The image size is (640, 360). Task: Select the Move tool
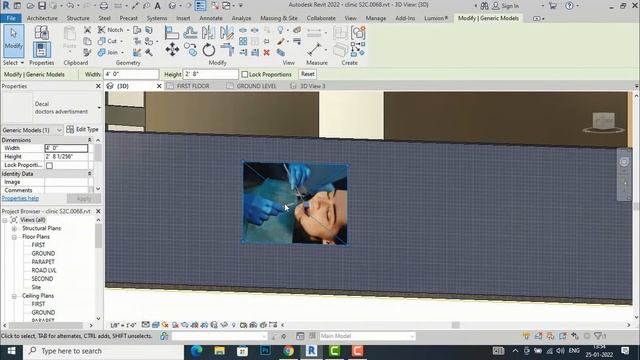pos(172,50)
